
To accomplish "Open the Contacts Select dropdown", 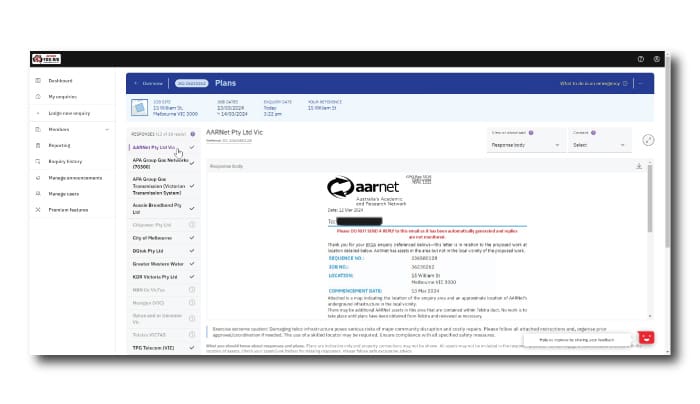I will [599, 144].
